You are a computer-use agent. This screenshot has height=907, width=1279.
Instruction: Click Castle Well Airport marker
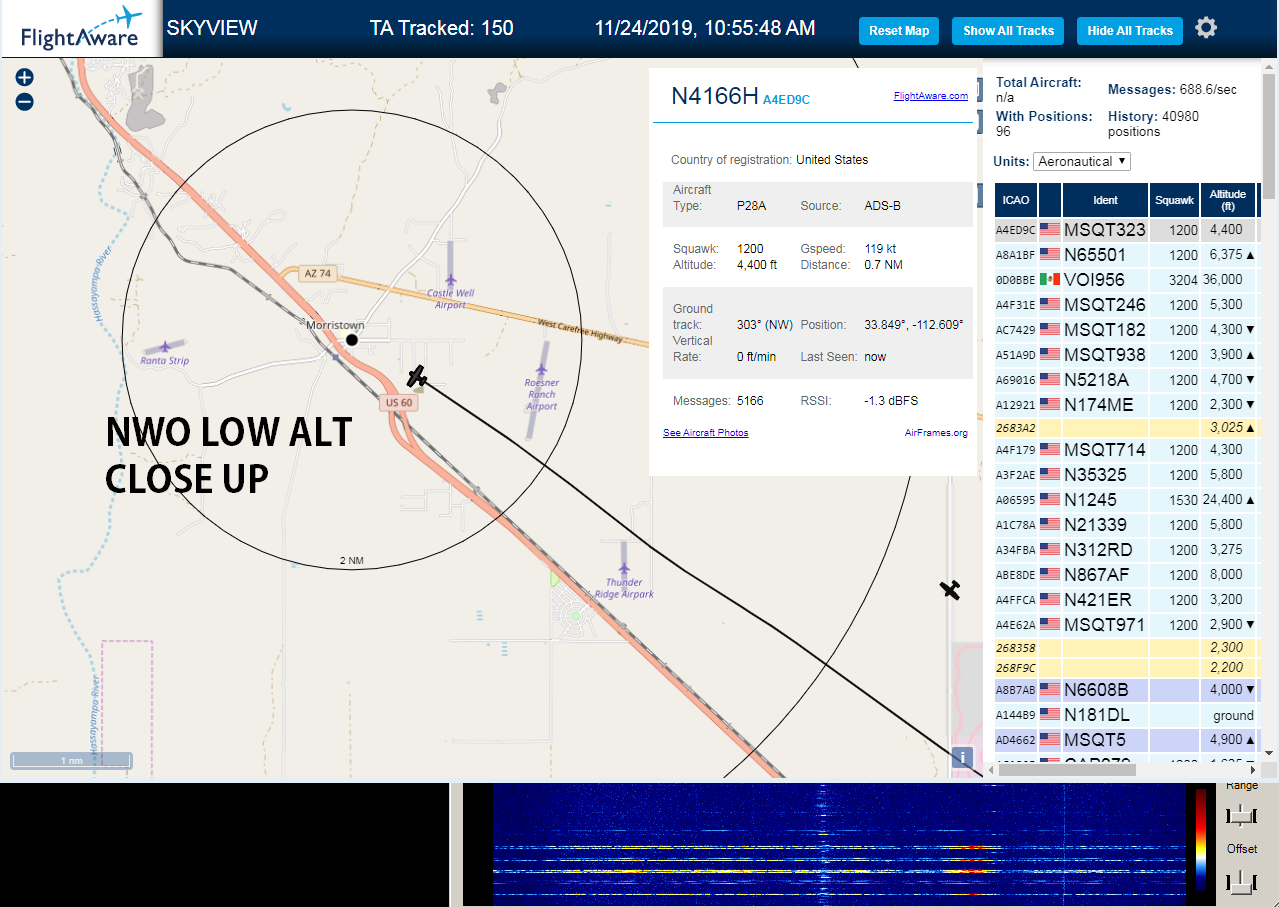(451, 279)
